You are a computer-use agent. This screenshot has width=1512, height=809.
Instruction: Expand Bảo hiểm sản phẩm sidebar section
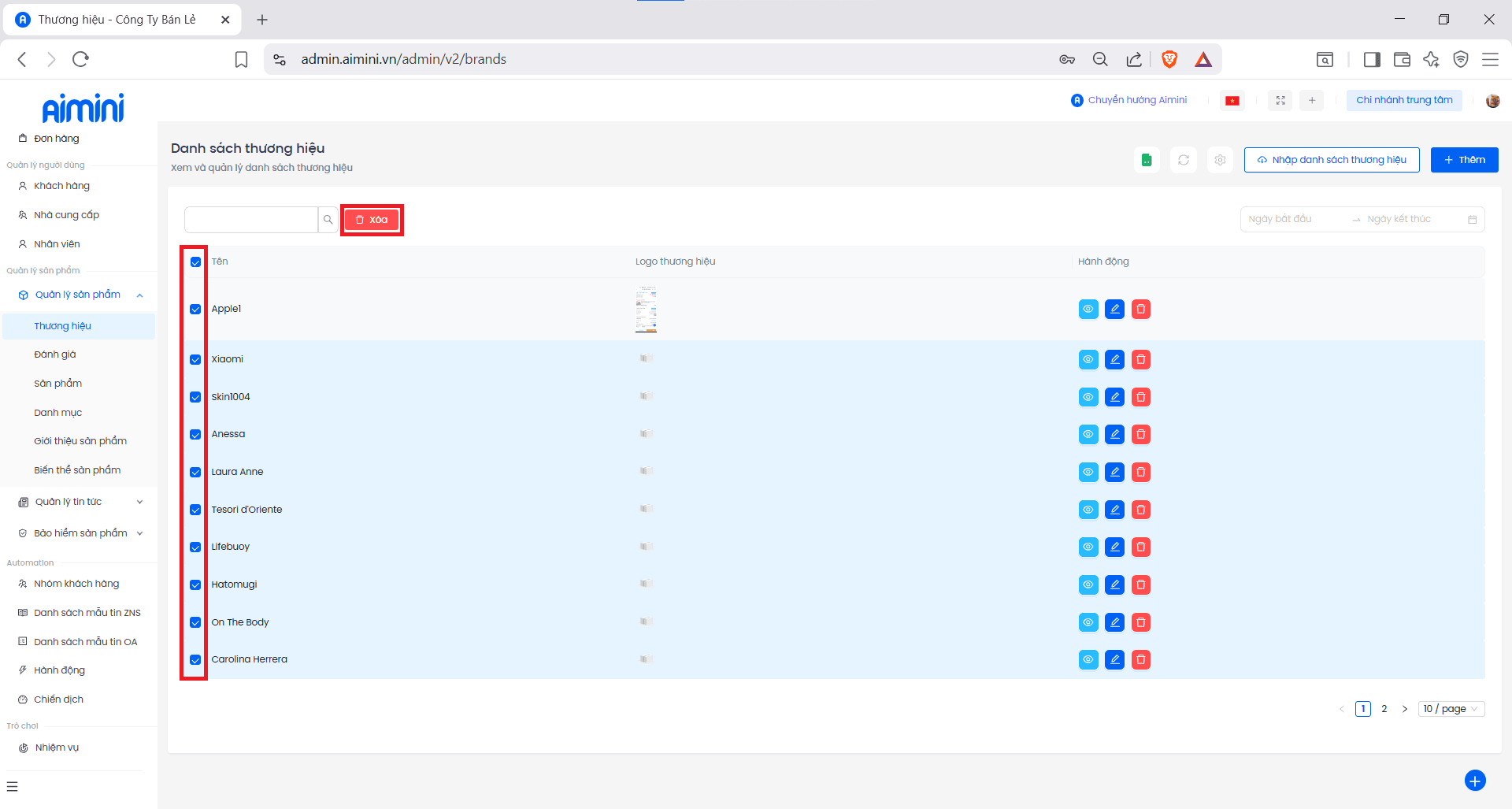(x=80, y=533)
